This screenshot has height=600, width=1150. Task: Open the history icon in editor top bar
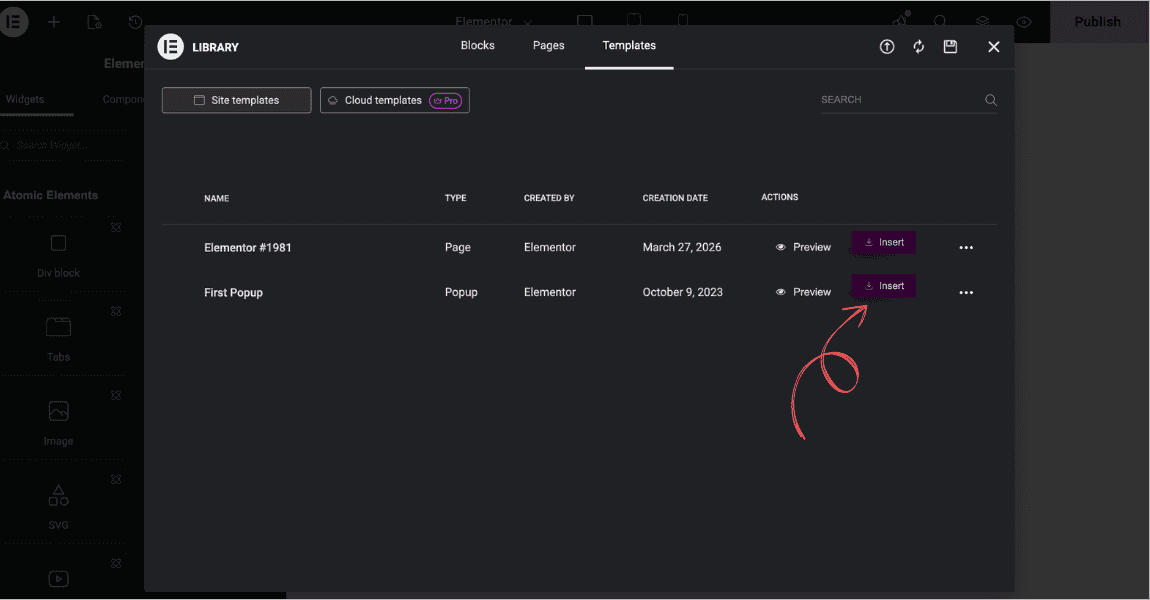tap(135, 22)
